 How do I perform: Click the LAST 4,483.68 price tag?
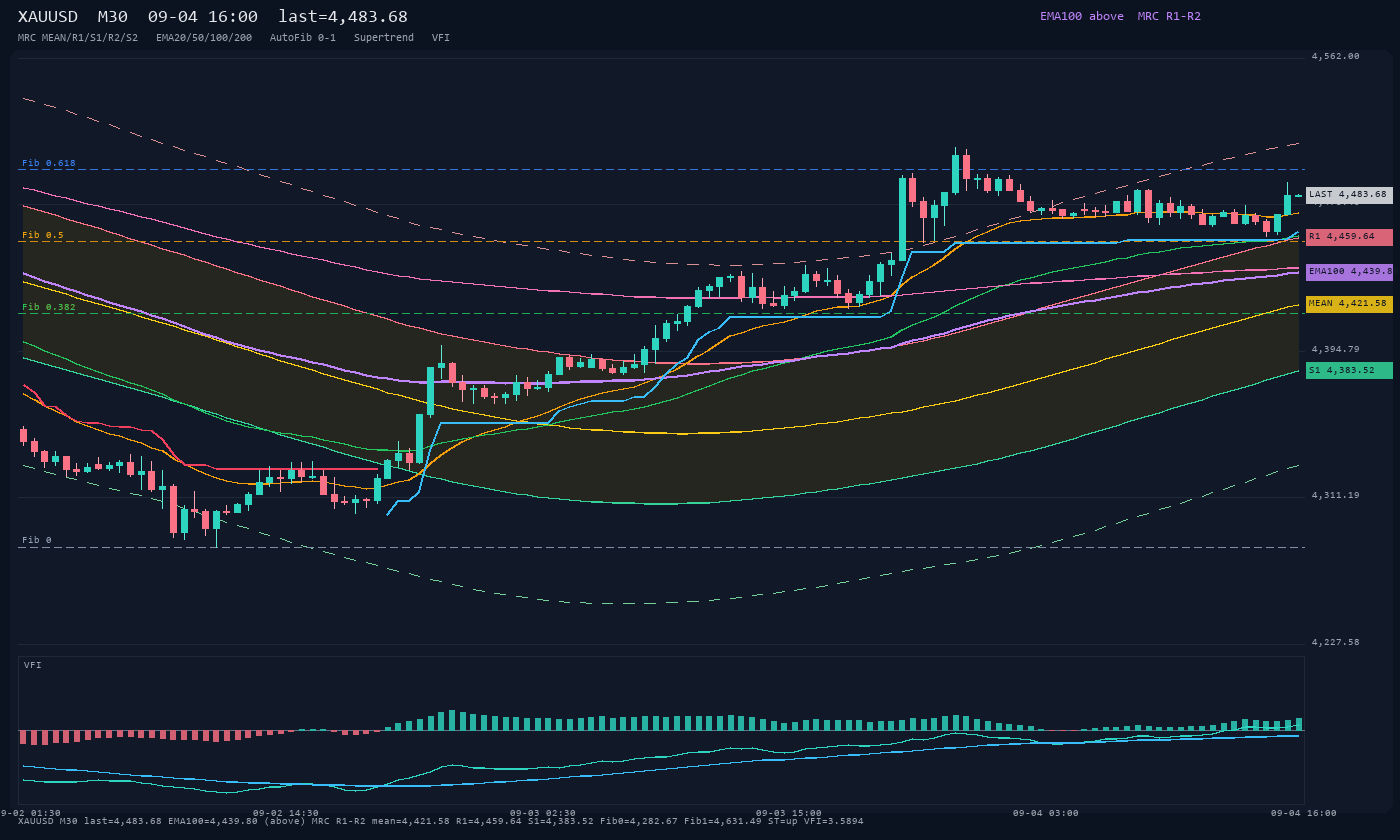coord(1349,194)
